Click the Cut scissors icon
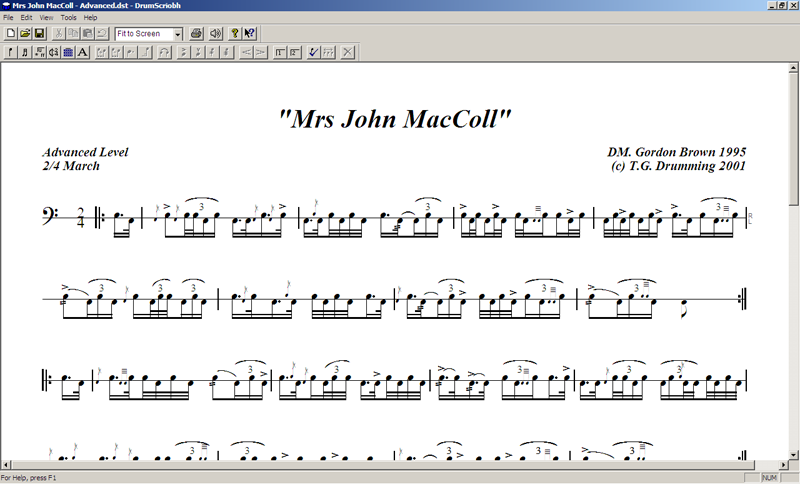800x484 pixels. (x=58, y=34)
